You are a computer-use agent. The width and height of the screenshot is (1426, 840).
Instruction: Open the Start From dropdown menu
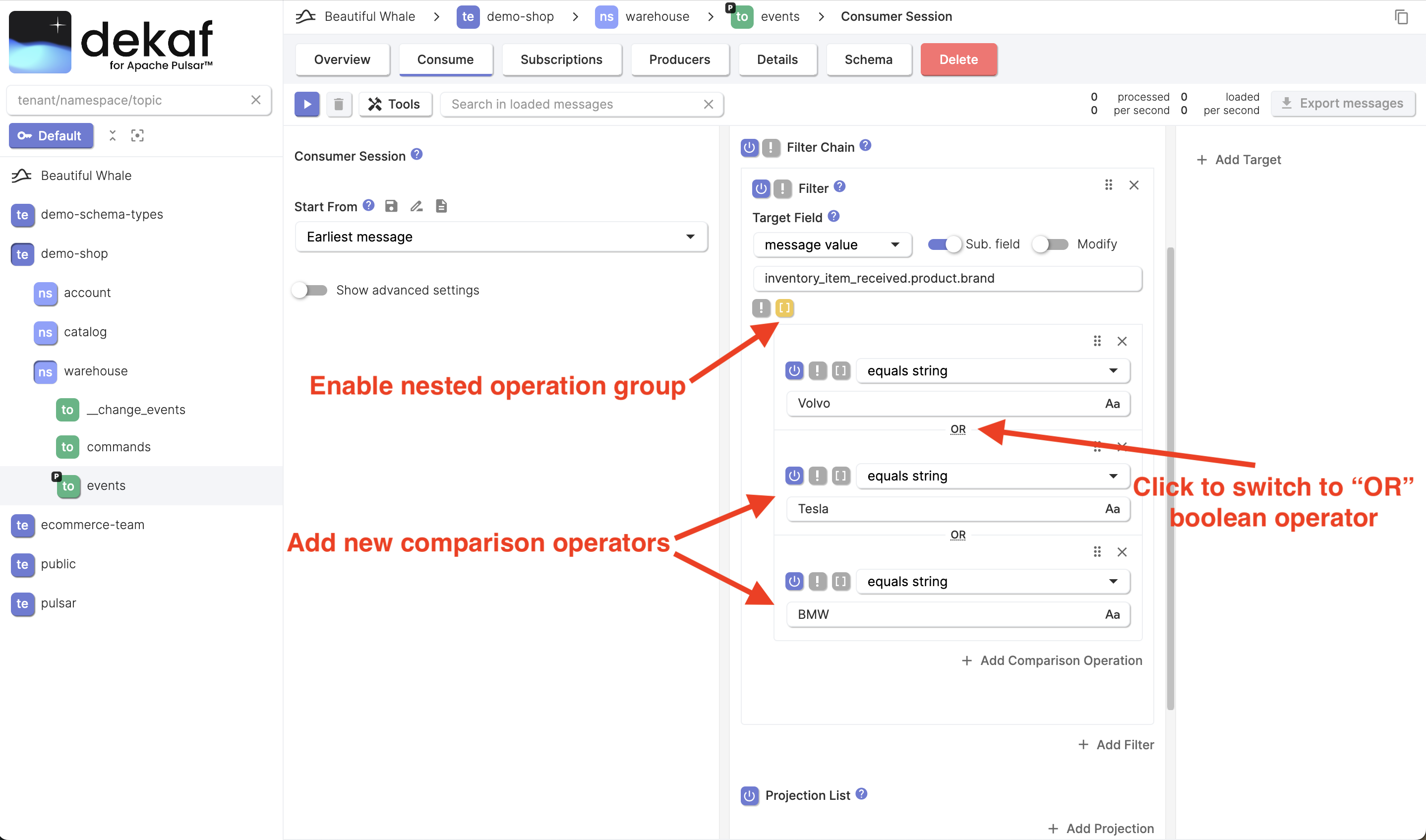tap(498, 236)
